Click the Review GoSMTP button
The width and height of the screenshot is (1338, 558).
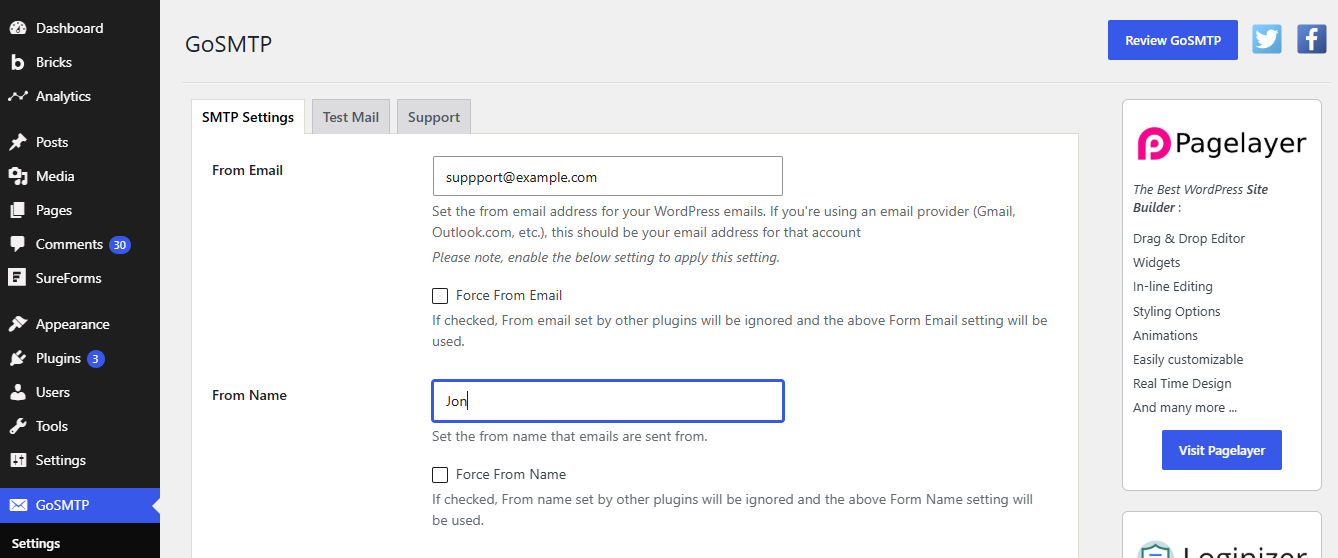click(1173, 40)
